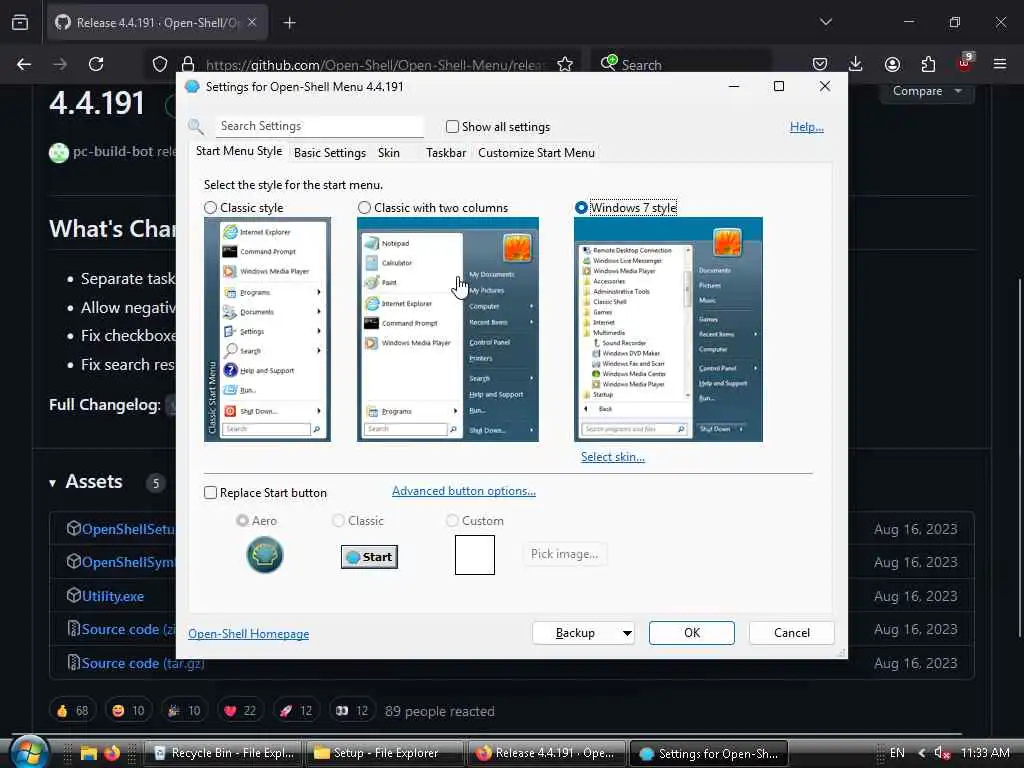Open the Firefox downloads panel

[x=856, y=64]
